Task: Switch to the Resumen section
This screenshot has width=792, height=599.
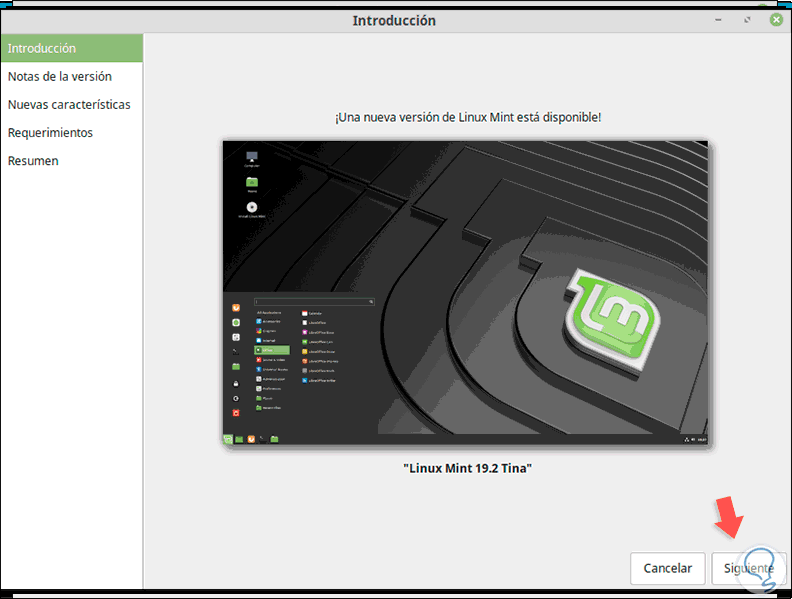Action: coord(72,161)
